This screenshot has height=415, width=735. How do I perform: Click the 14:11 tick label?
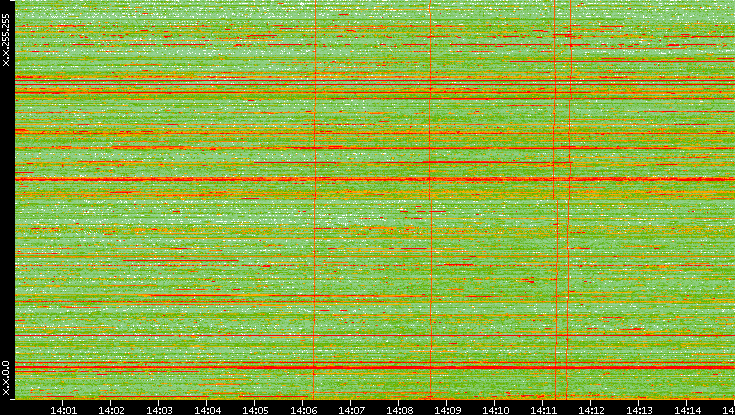point(543,410)
